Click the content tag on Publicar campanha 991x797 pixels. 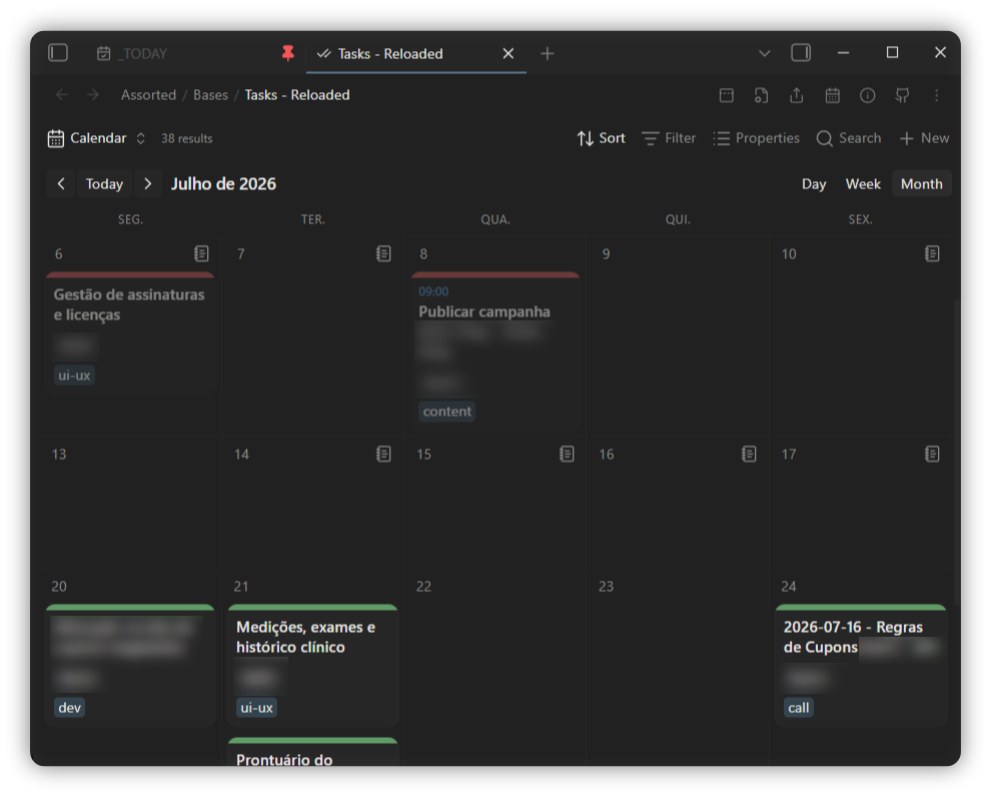pyautogui.click(x=447, y=411)
